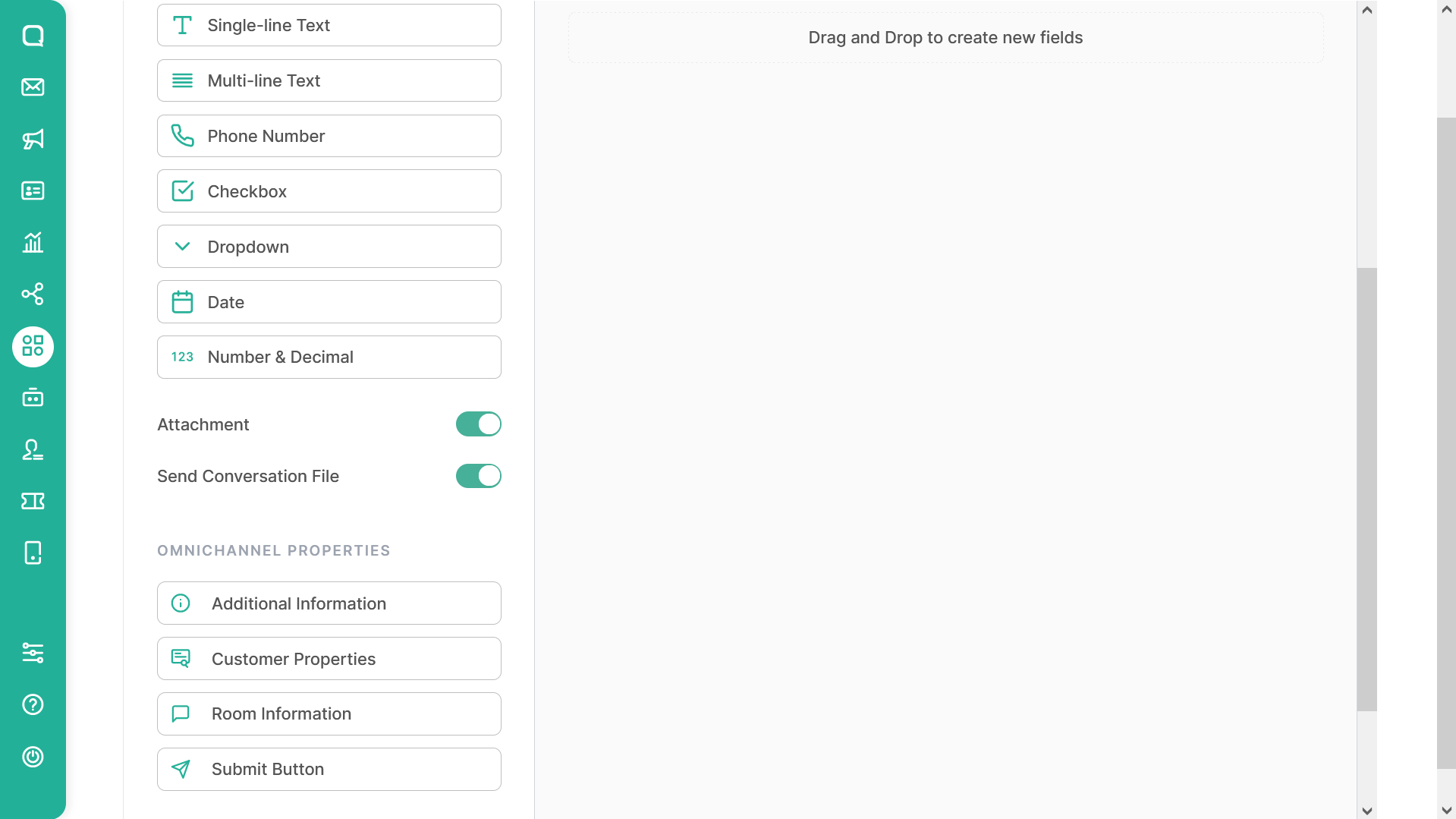
Task: Turn off the Attachment toggle
Action: [479, 424]
